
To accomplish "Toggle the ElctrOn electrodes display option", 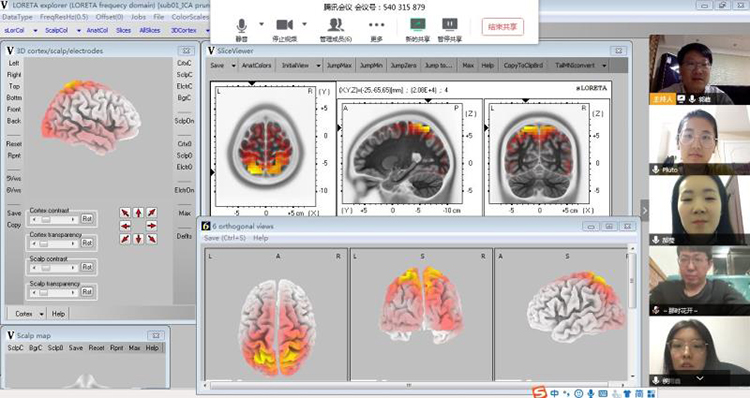I will (x=185, y=190).
